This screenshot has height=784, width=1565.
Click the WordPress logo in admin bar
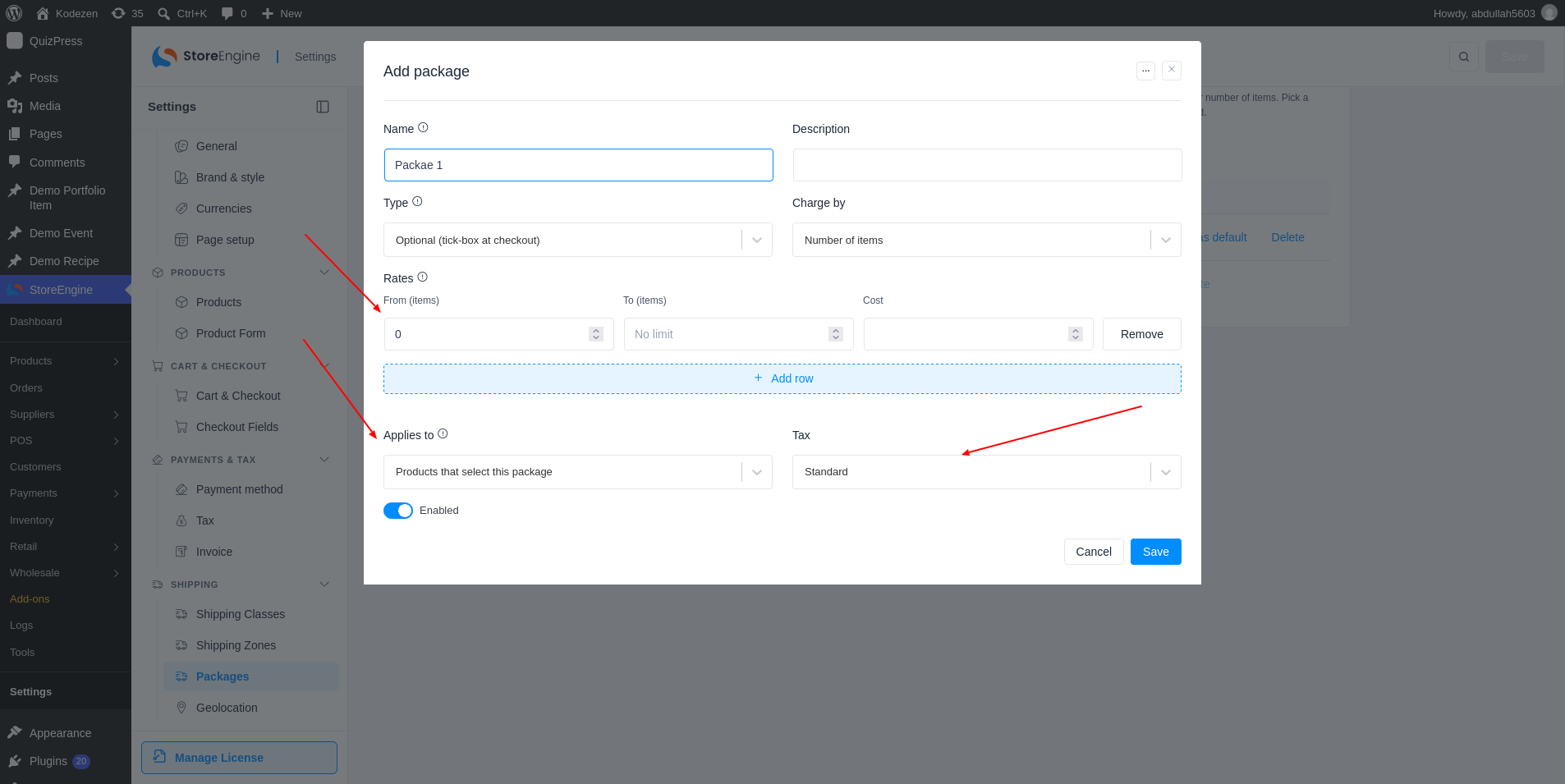tap(14, 13)
